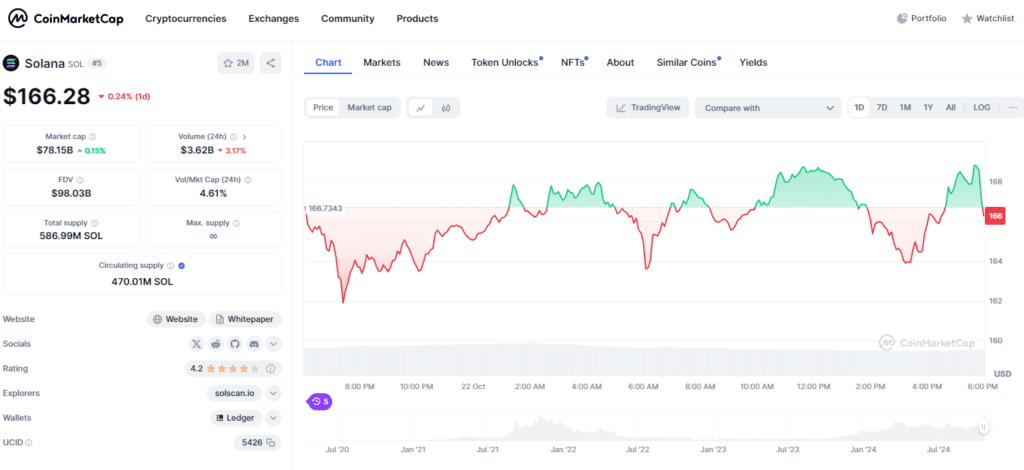Switch to the Similar Coins tab
This screenshot has height=470, width=1024.
[x=688, y=63]
